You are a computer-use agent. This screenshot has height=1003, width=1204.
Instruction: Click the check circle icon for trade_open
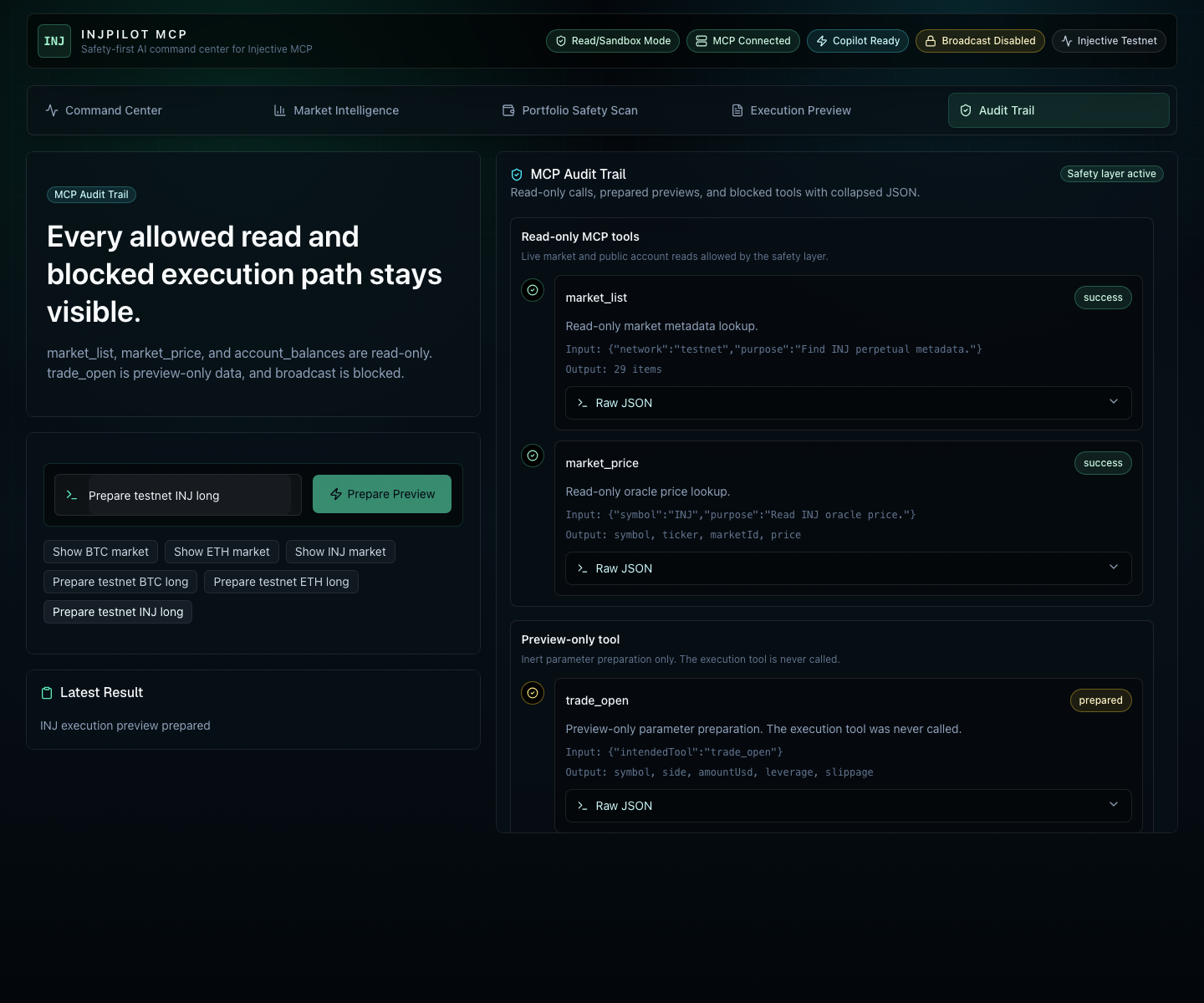click(x=533, y=693)
